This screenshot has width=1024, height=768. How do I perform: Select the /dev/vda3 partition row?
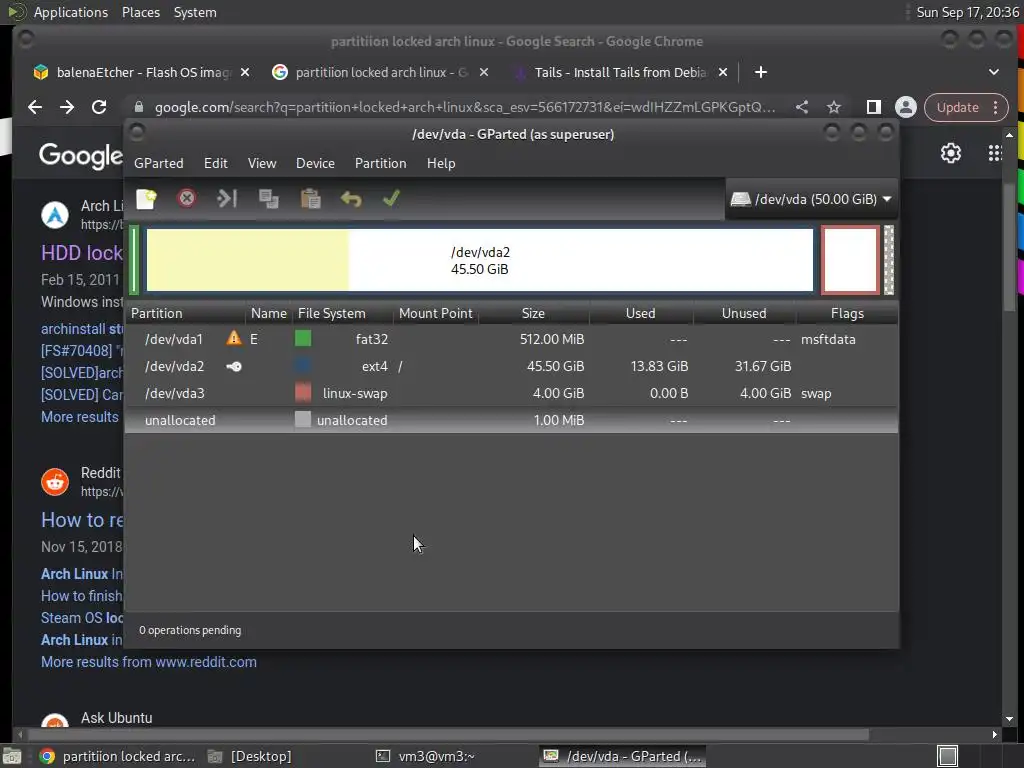(511, 393)
